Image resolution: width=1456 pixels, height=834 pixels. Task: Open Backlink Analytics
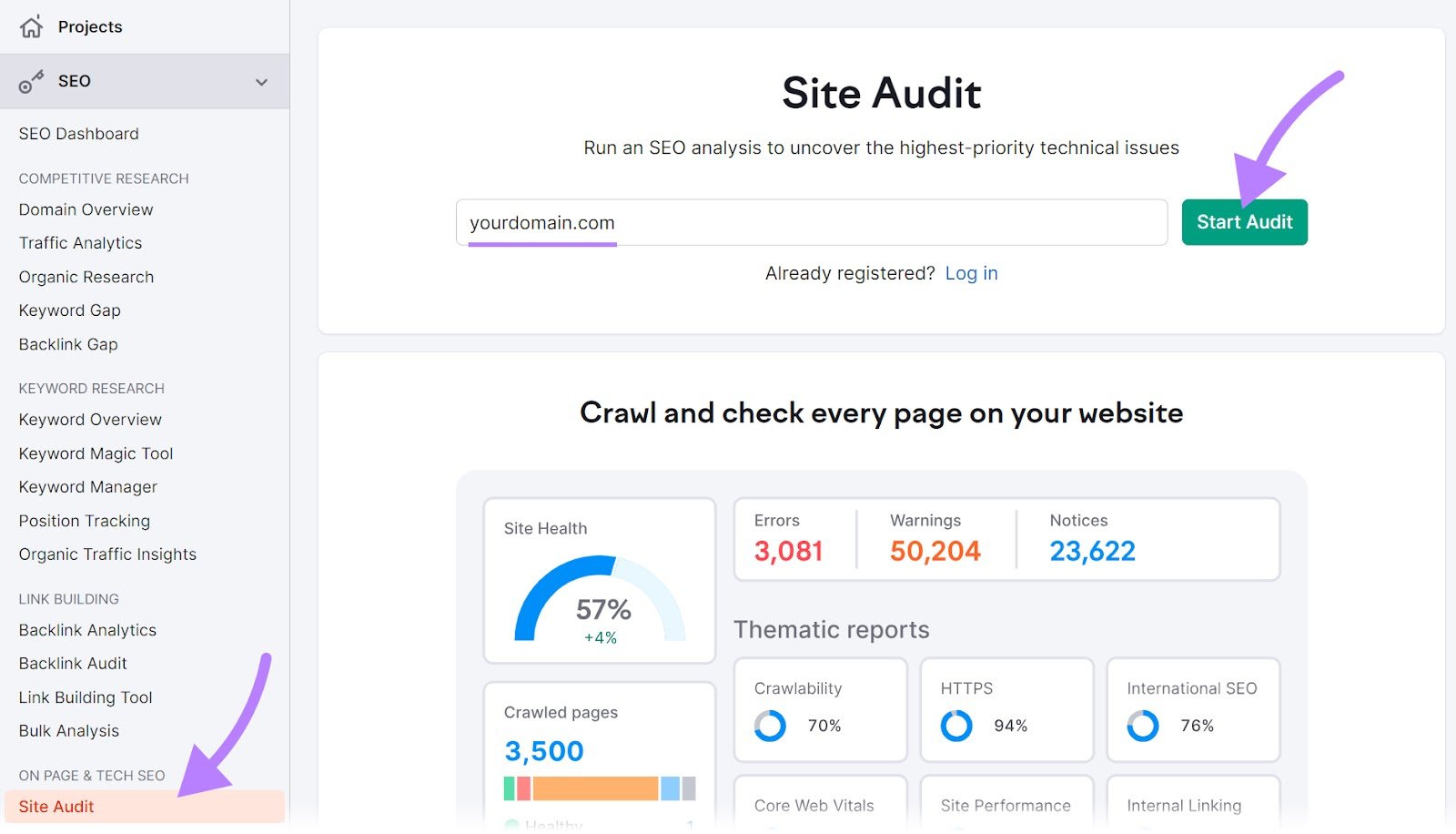86,629
